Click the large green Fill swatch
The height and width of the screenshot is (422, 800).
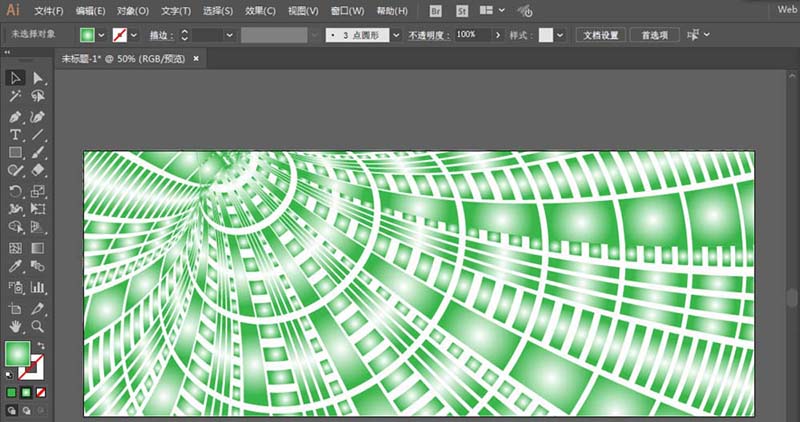pos(18,354)
